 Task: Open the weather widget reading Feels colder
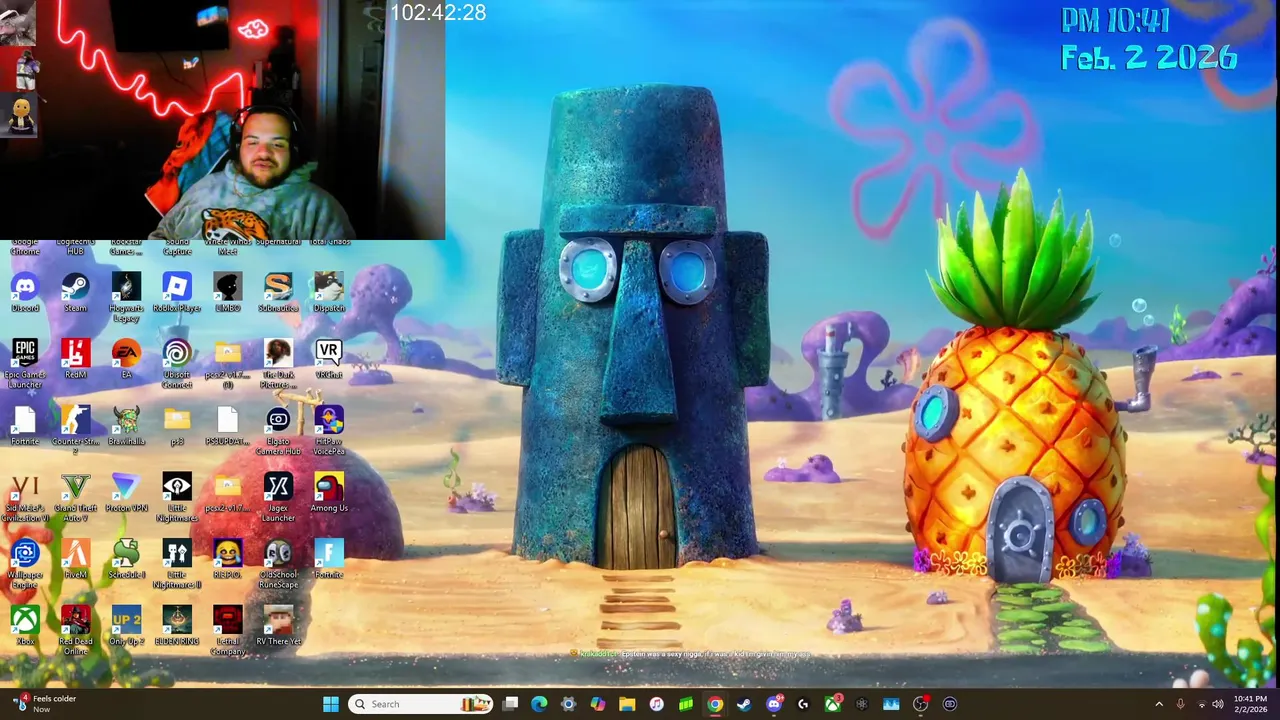(45, 704)
